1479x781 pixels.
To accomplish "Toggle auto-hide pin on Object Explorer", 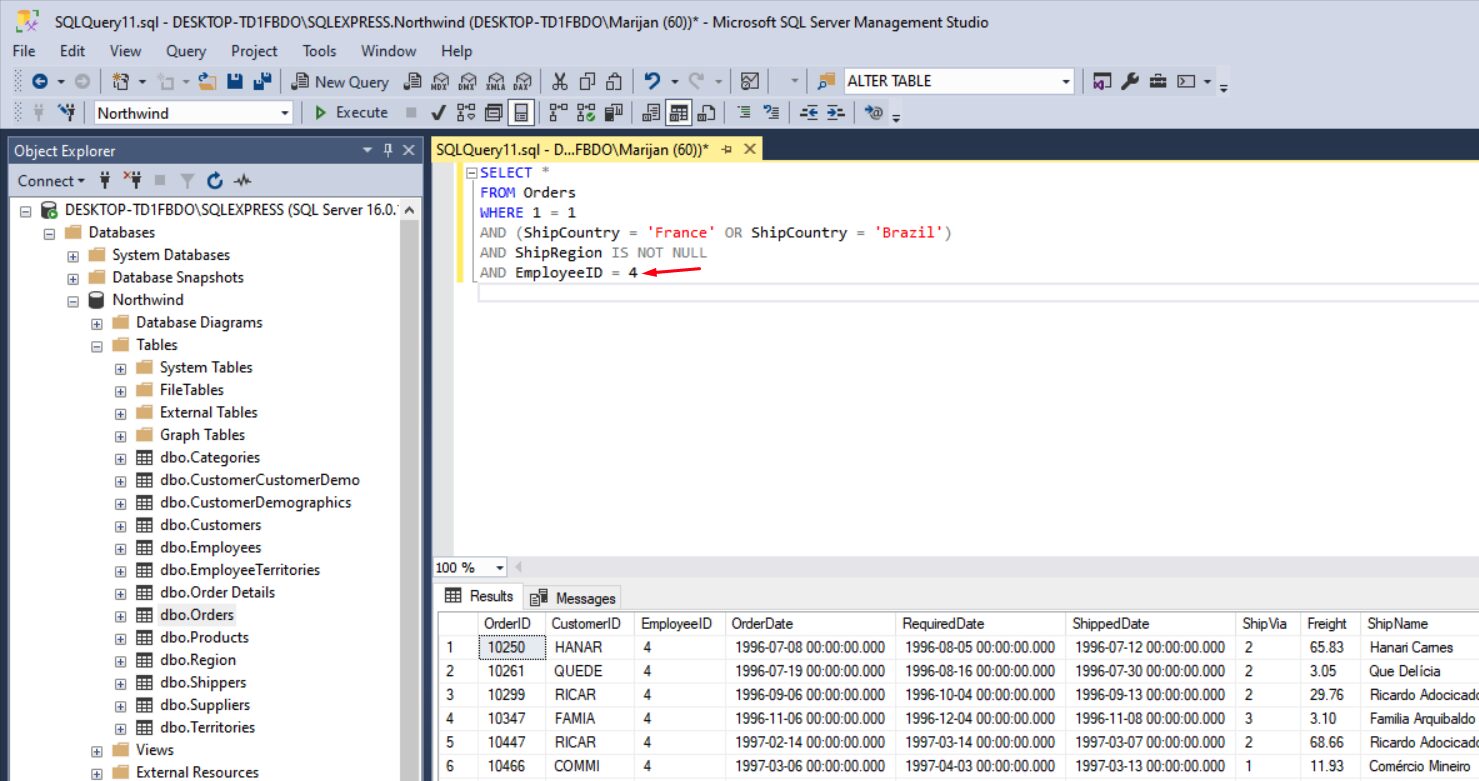I will pyautogui.click(x=388, y=150).
